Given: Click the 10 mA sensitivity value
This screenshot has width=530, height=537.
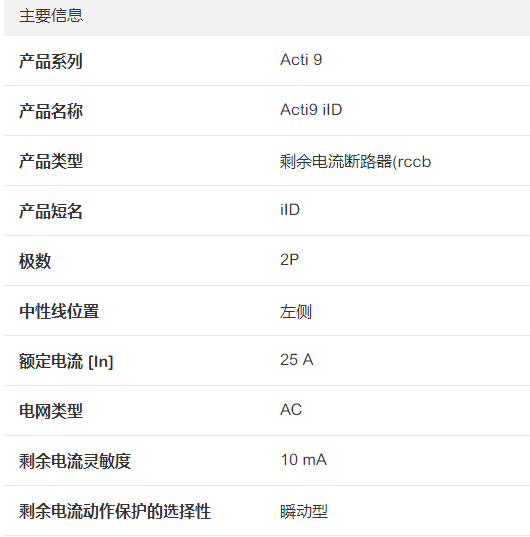Looking at the screenshot, I should pyautogui.click(x=303, y=460).
